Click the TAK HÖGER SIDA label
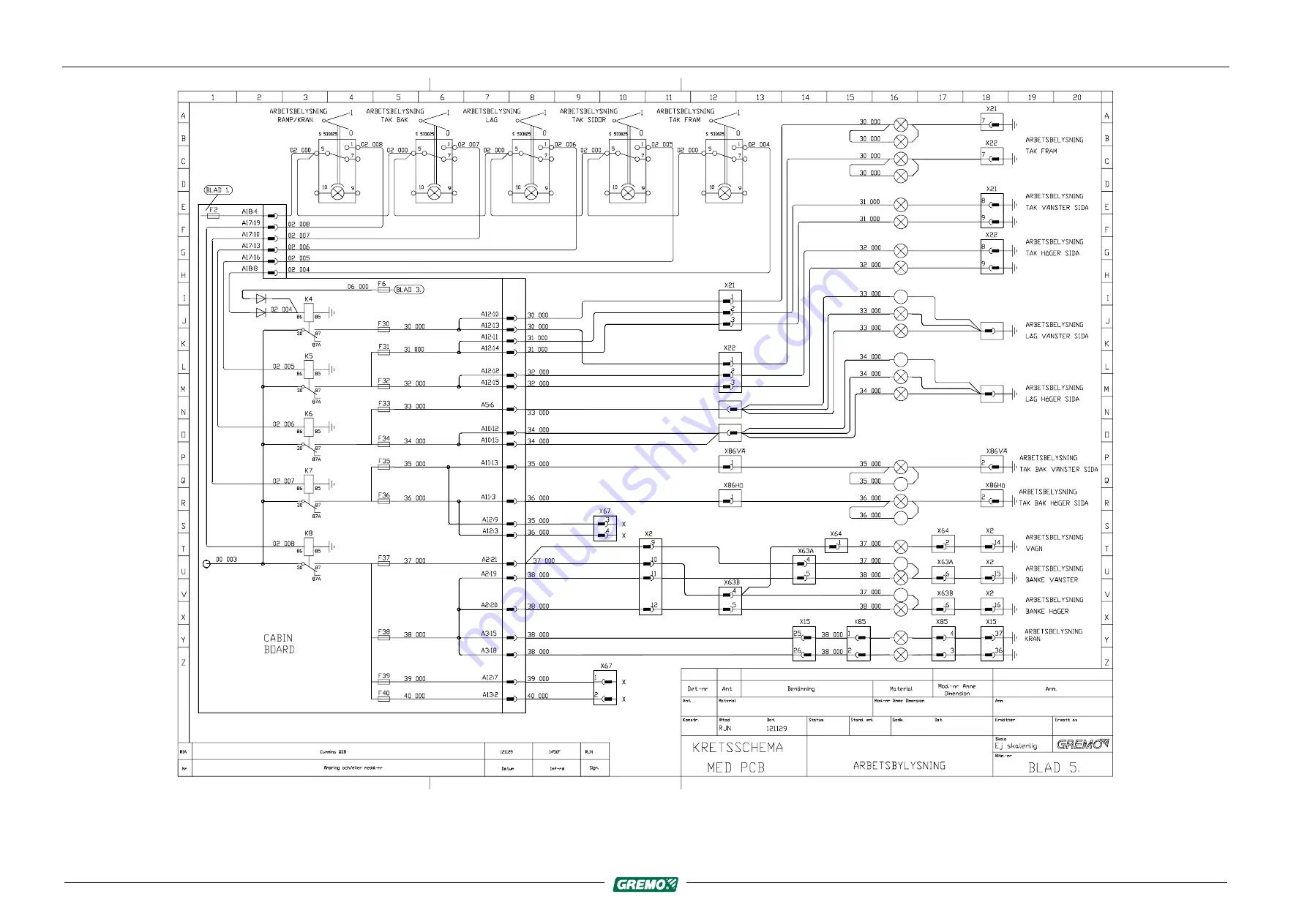This screenshot has height=924, width=1307. click(x=1052, y=253)
